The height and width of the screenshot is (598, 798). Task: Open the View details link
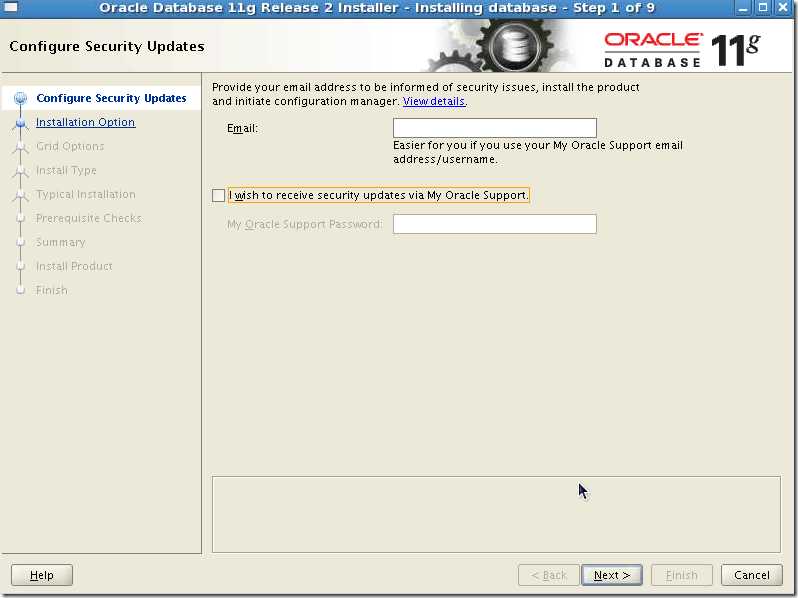click(x=434, y=101)
